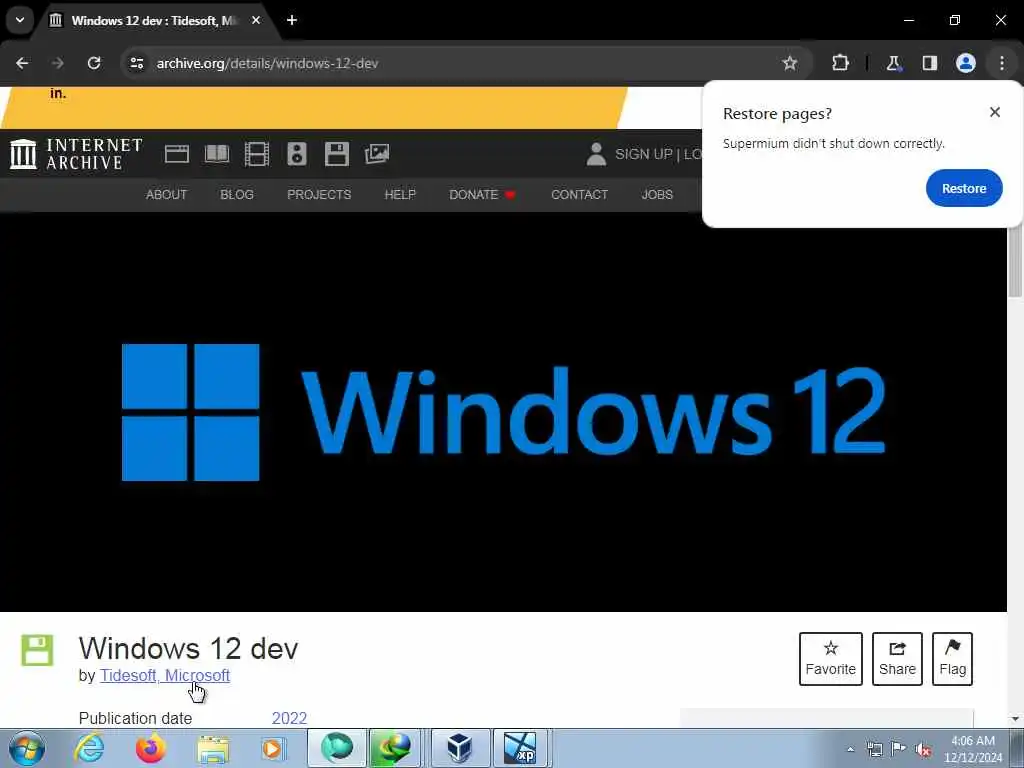Screen dimensions: 1024x768
Task: View site information icon in address bar
Action: (136, 63)
